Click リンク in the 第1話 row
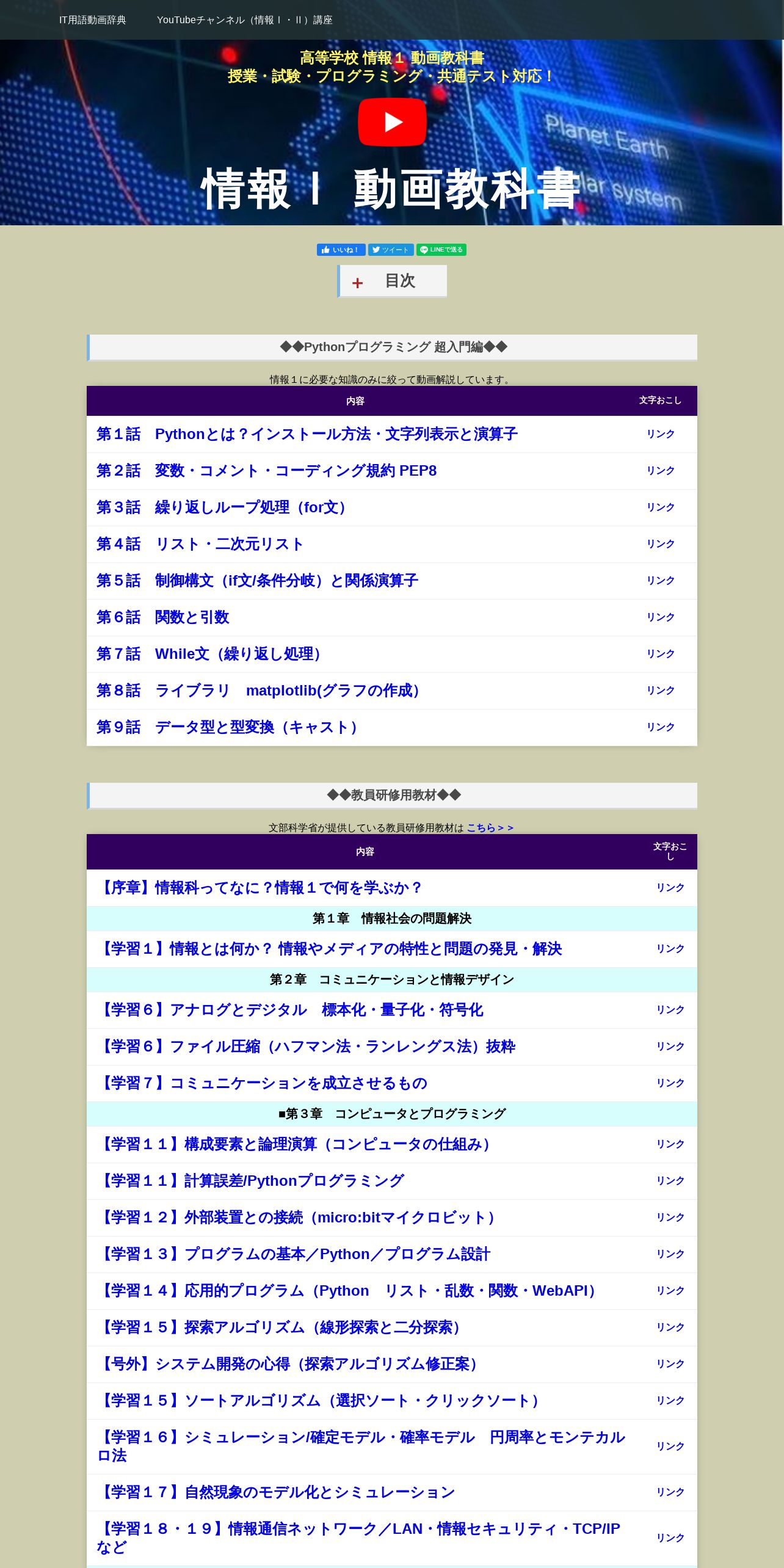 [661, 434]
